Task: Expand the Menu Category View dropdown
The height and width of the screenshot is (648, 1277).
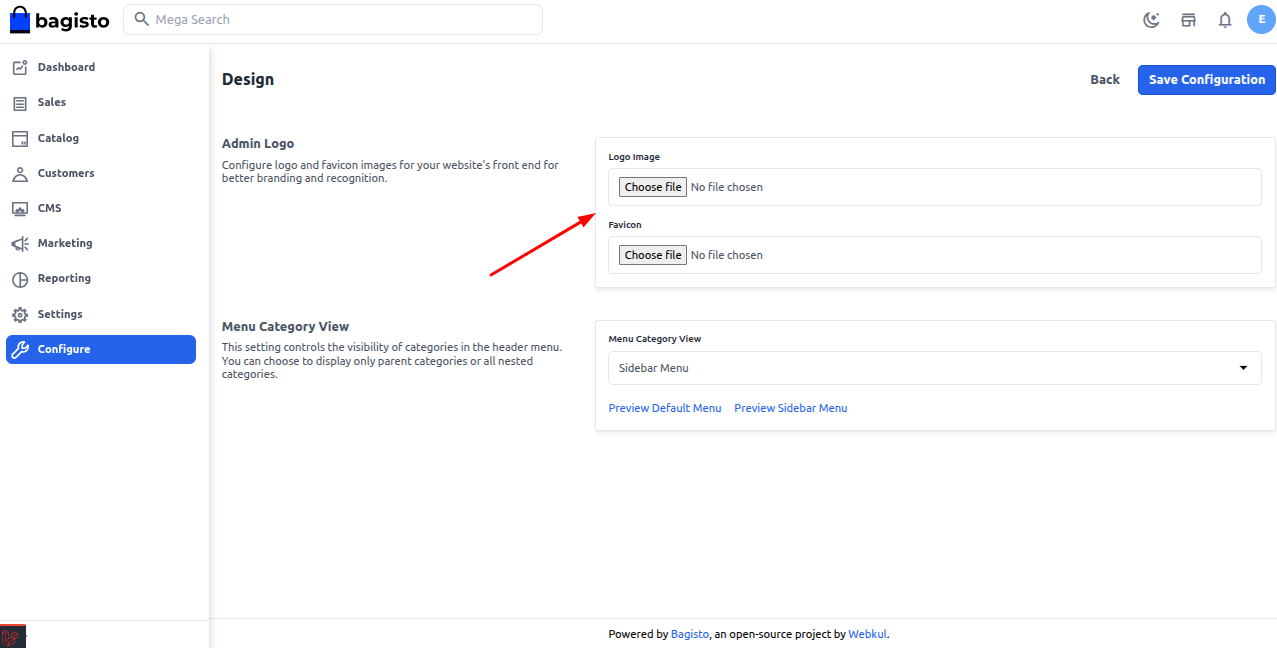Action: [934, 368]
